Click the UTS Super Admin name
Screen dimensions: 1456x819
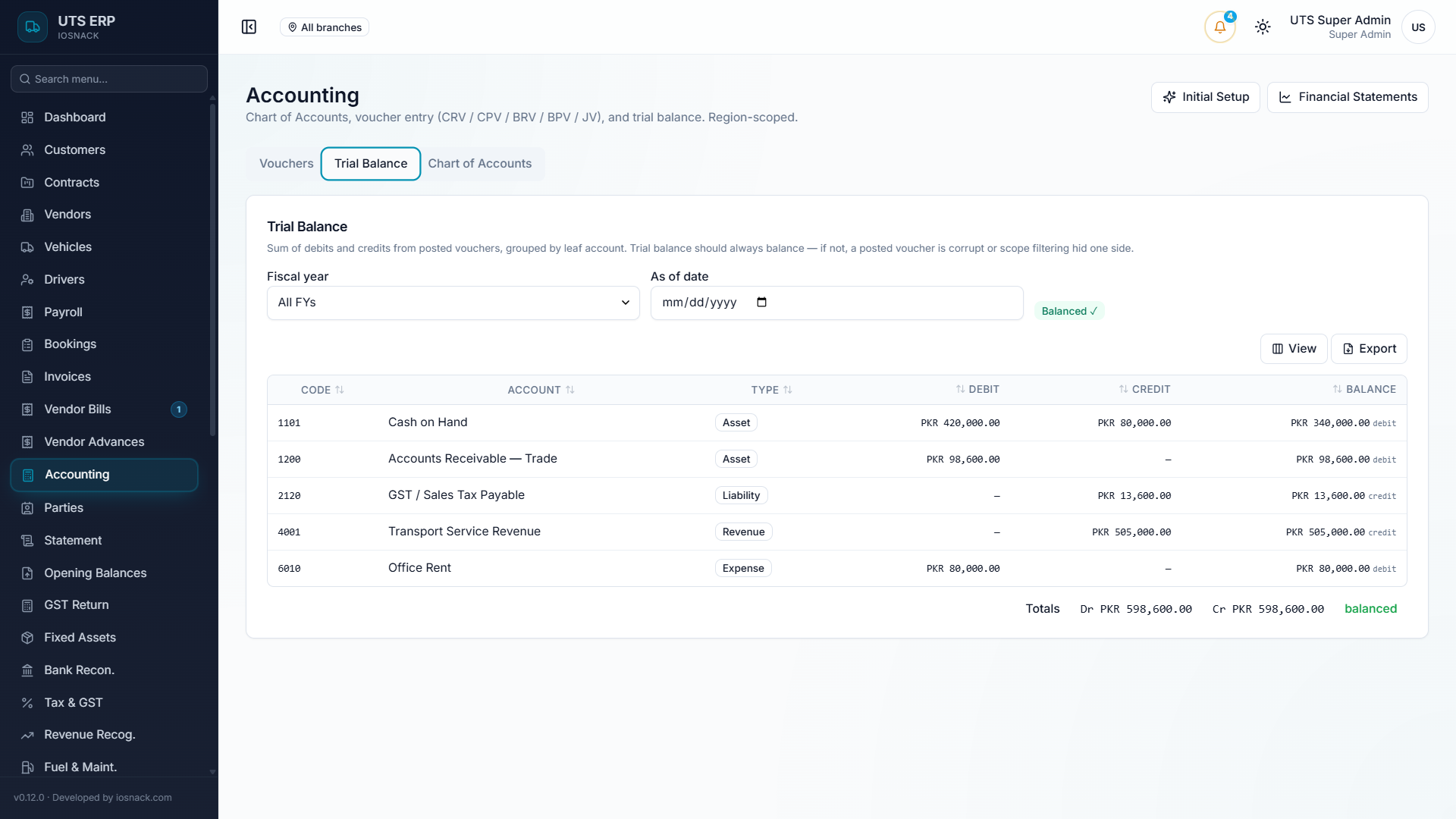point(1340,20)
